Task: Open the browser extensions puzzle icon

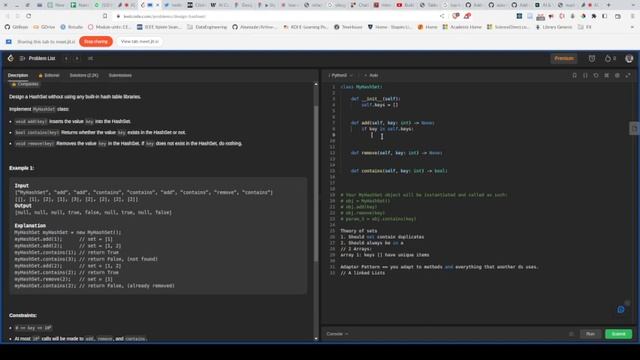Action: pyautogui.click(x=594, y=16)
